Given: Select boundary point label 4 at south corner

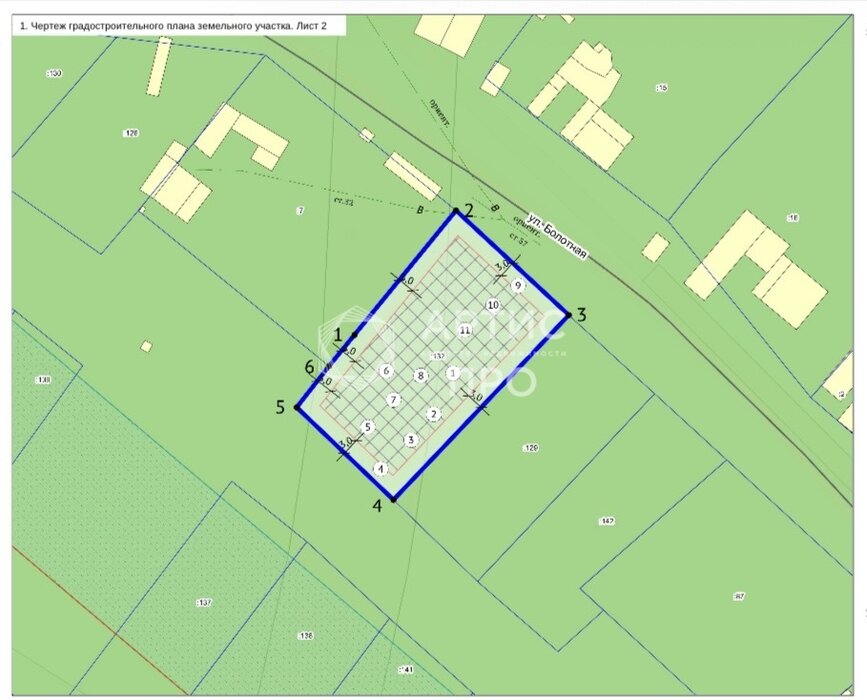Looking at the screenshot, I should coord(378,506).
